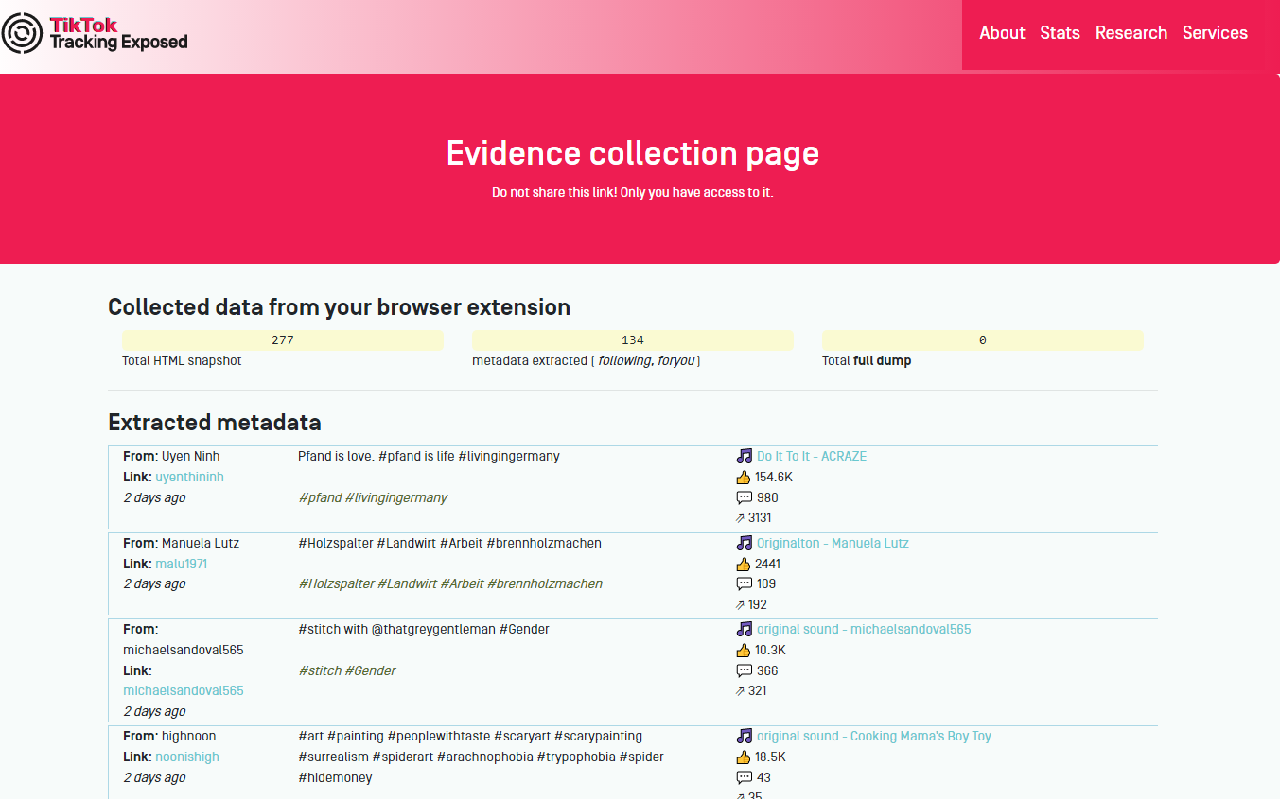Click comment bubble icon next to 109
1280x800 pixels.
[744, 584]
